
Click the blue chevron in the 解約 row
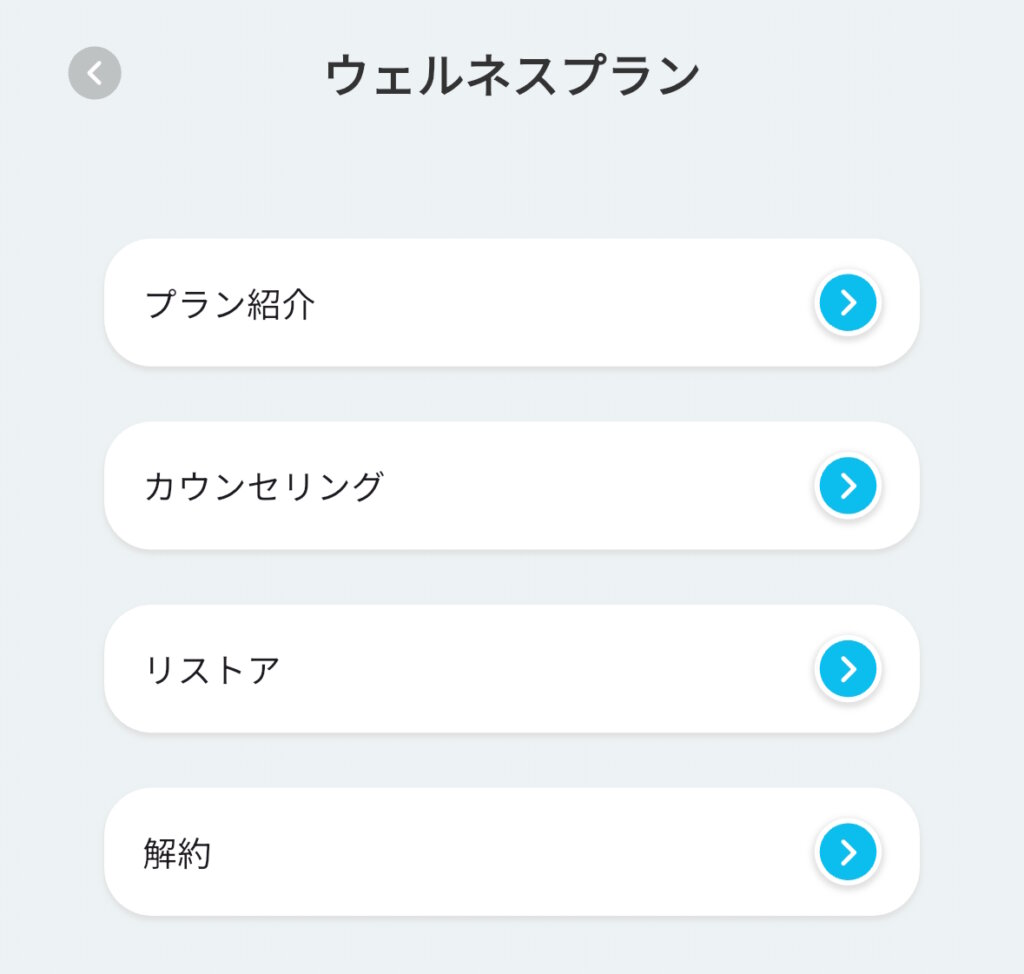(848, 852)
